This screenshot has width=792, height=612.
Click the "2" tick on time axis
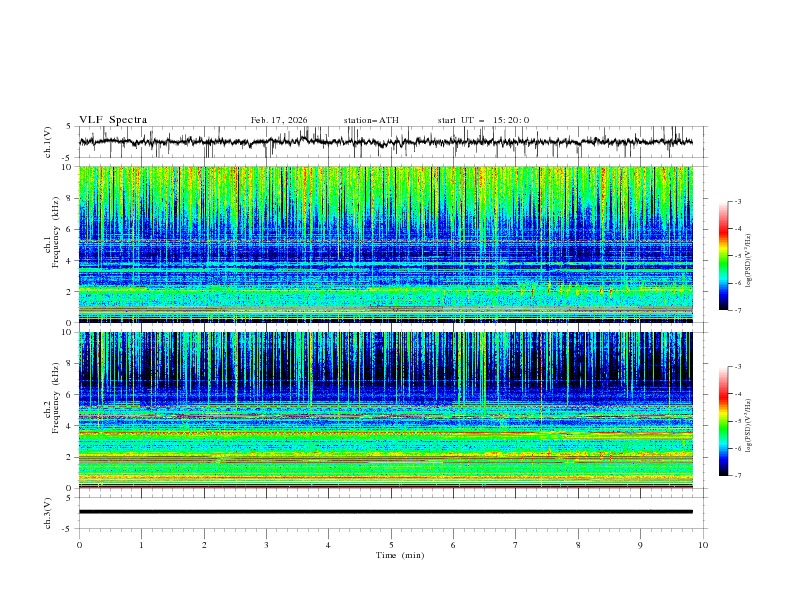(x=204, y=545)
